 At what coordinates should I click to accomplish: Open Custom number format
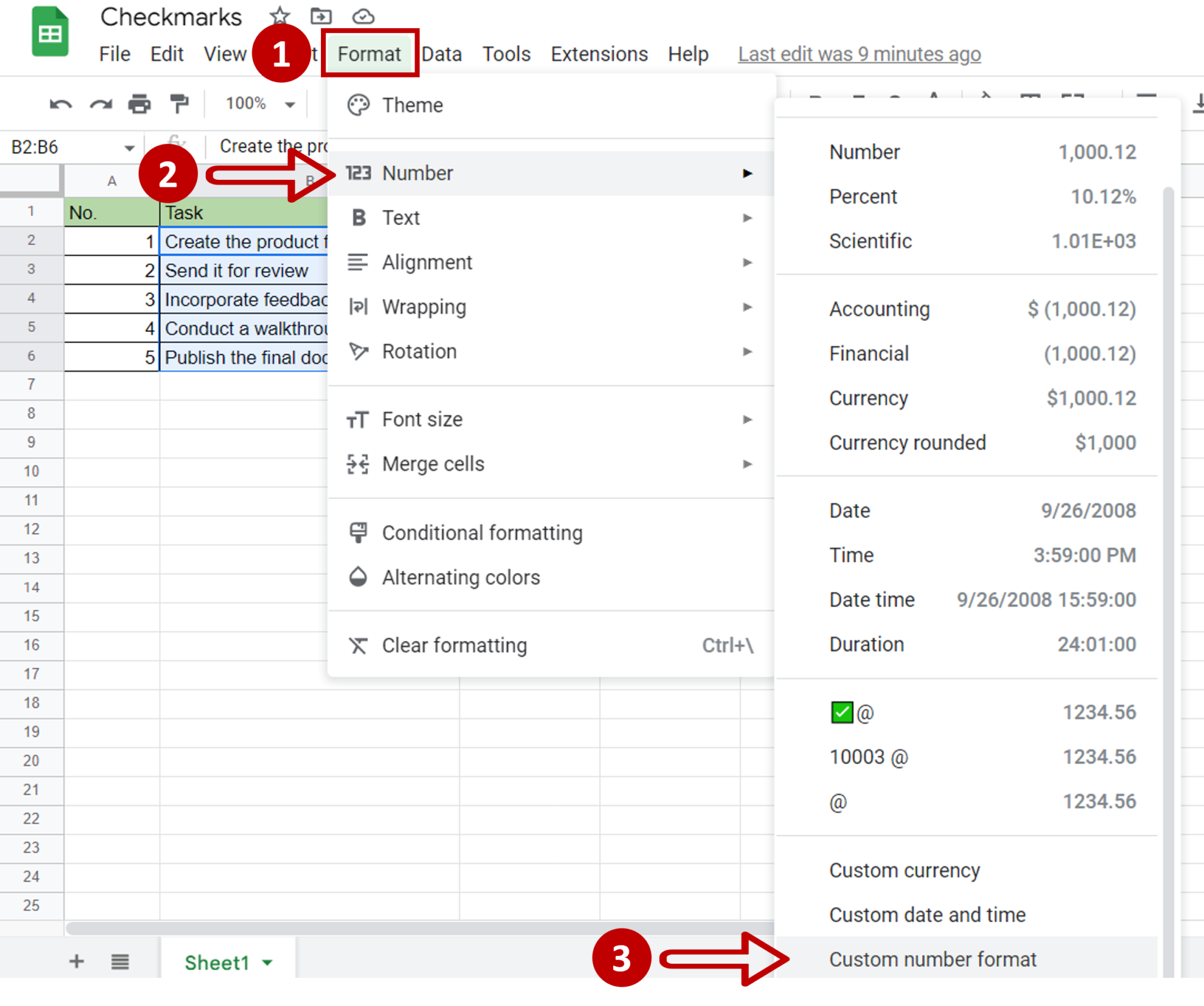pyautogui.click(x=967, y=959)
